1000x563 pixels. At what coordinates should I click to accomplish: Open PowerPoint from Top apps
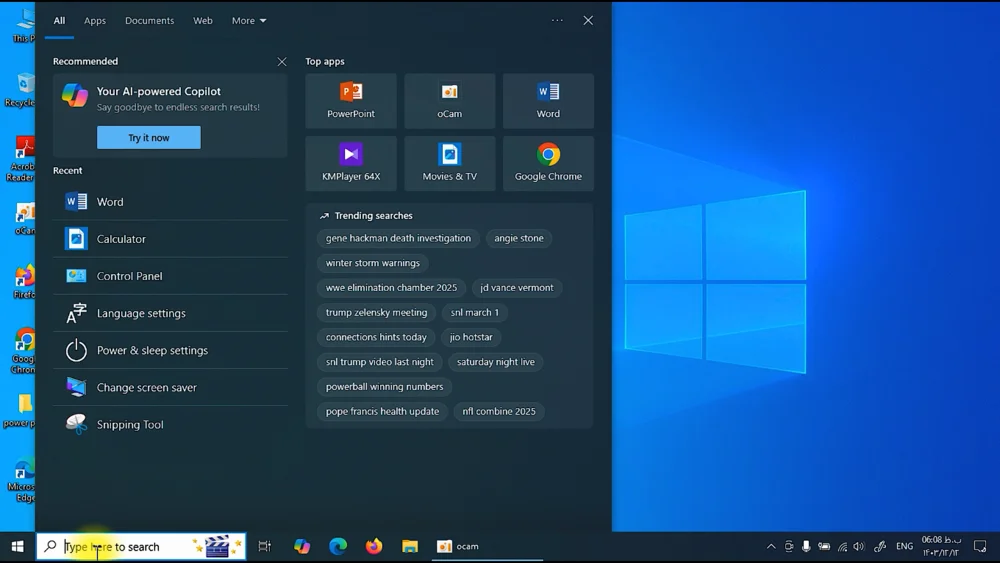click(351, 101)
